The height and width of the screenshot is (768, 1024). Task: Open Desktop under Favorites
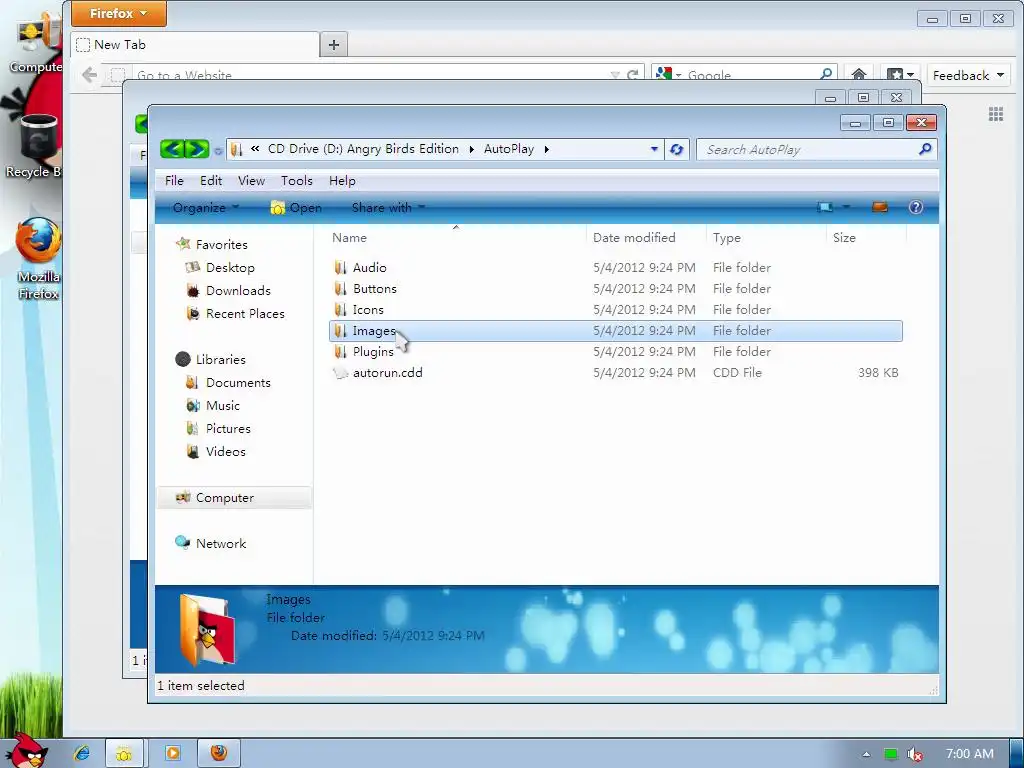[x=230, y=268]
